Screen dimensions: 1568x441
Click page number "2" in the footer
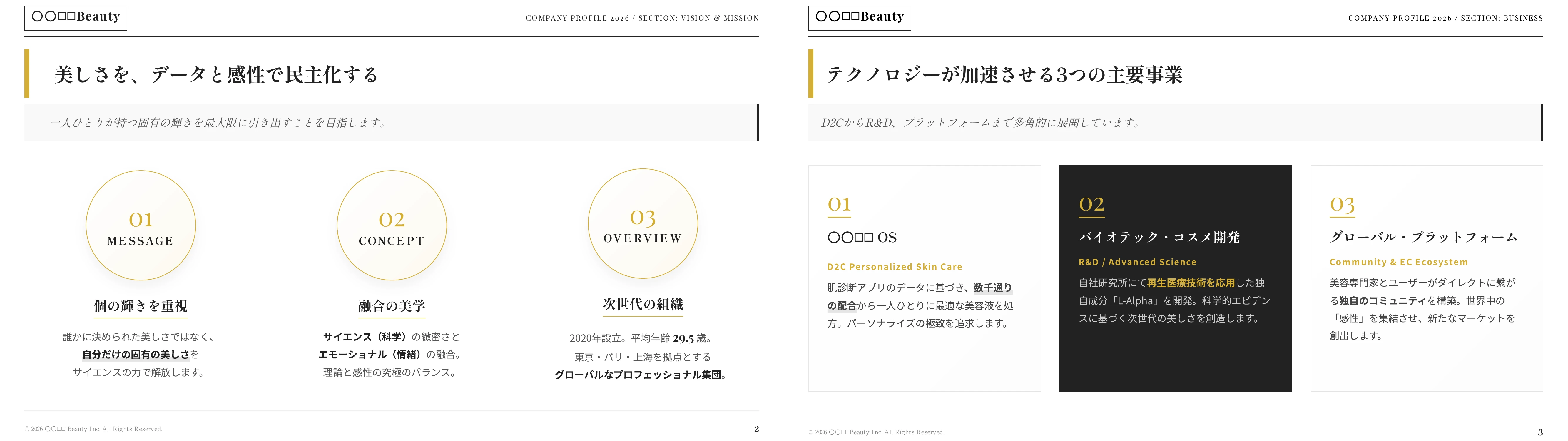756,429
